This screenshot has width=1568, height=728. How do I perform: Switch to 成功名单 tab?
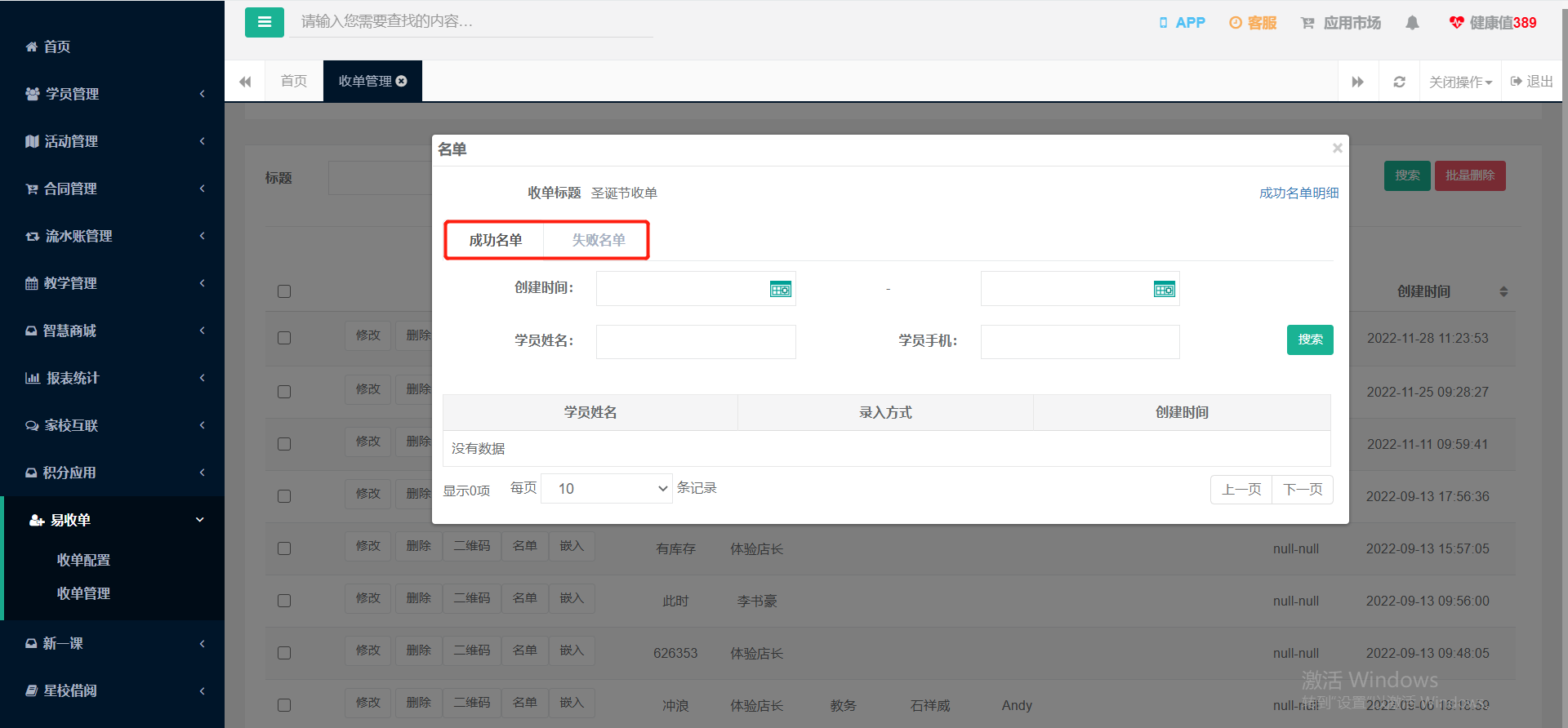pos(496,240)
